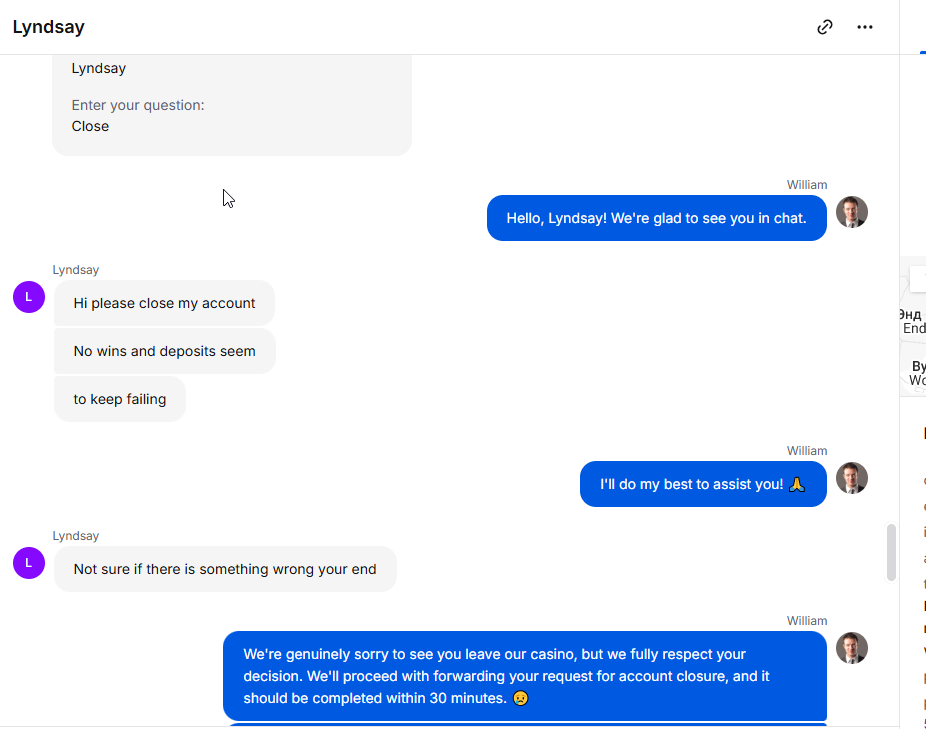The height and width of the screenshot is (729, 926).
Task: Click William's avatar next to the assist message
Action: coord(852,478)
